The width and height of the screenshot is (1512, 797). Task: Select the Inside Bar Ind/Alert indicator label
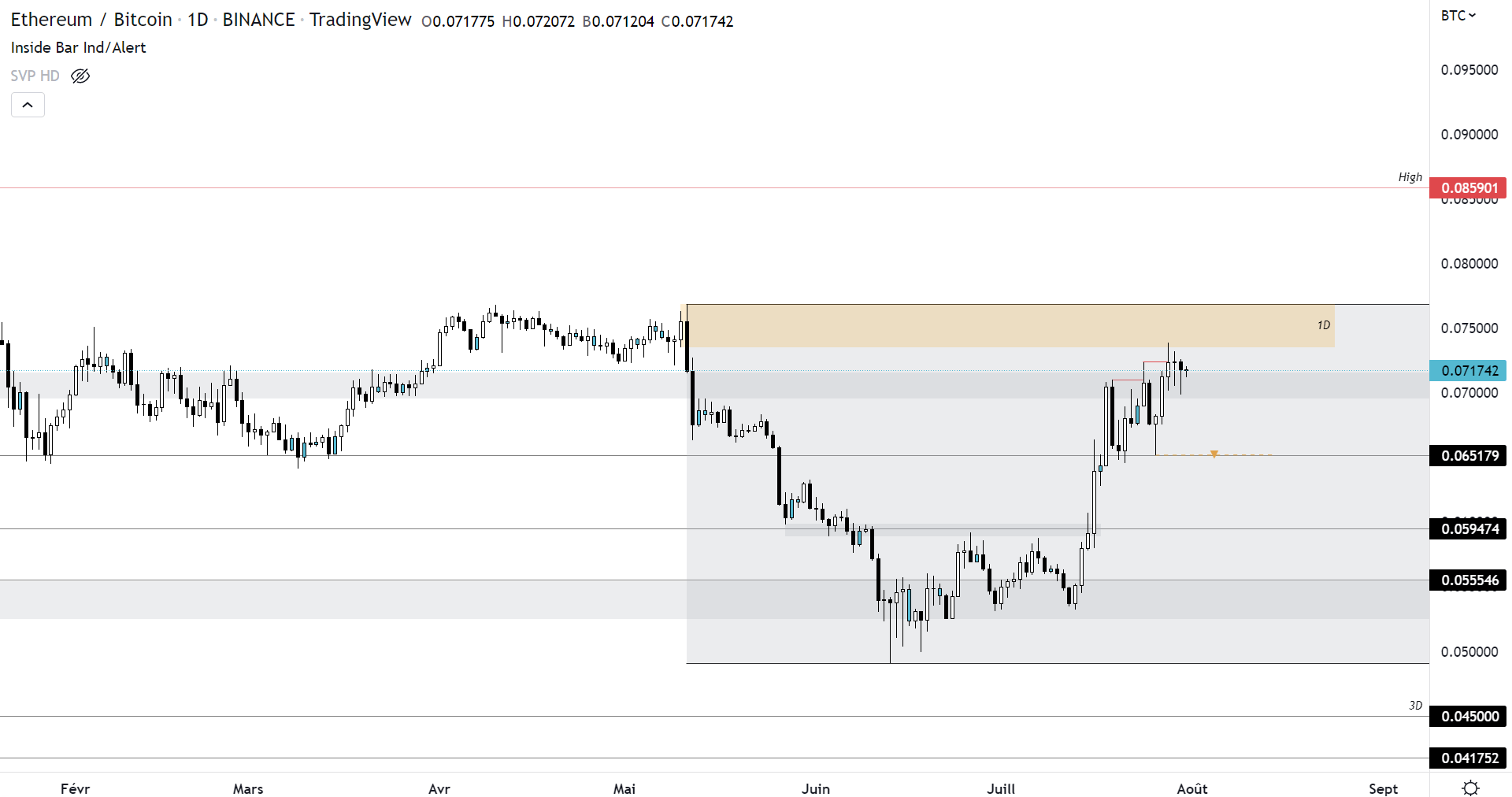pos(79,47)
